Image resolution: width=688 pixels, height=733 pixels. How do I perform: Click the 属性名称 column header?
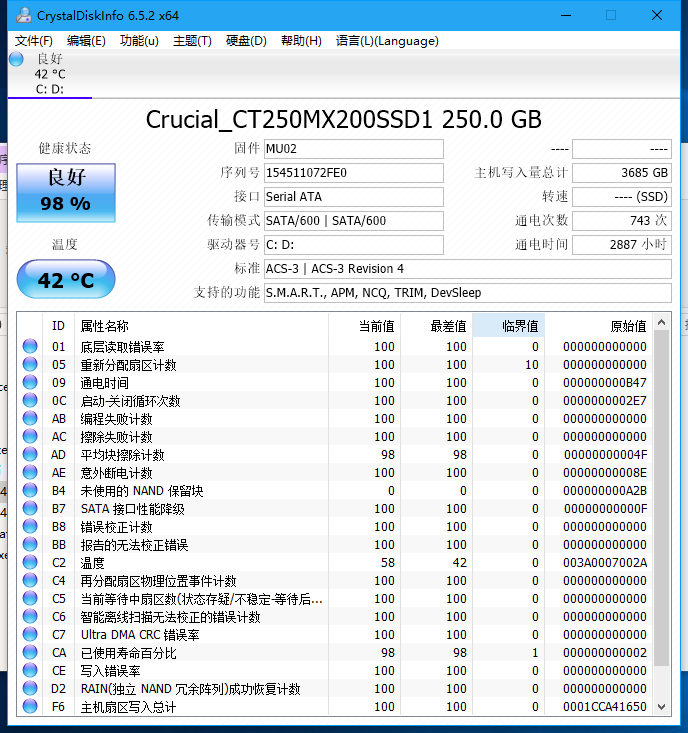pyautogui.click(x=201, y=326)
